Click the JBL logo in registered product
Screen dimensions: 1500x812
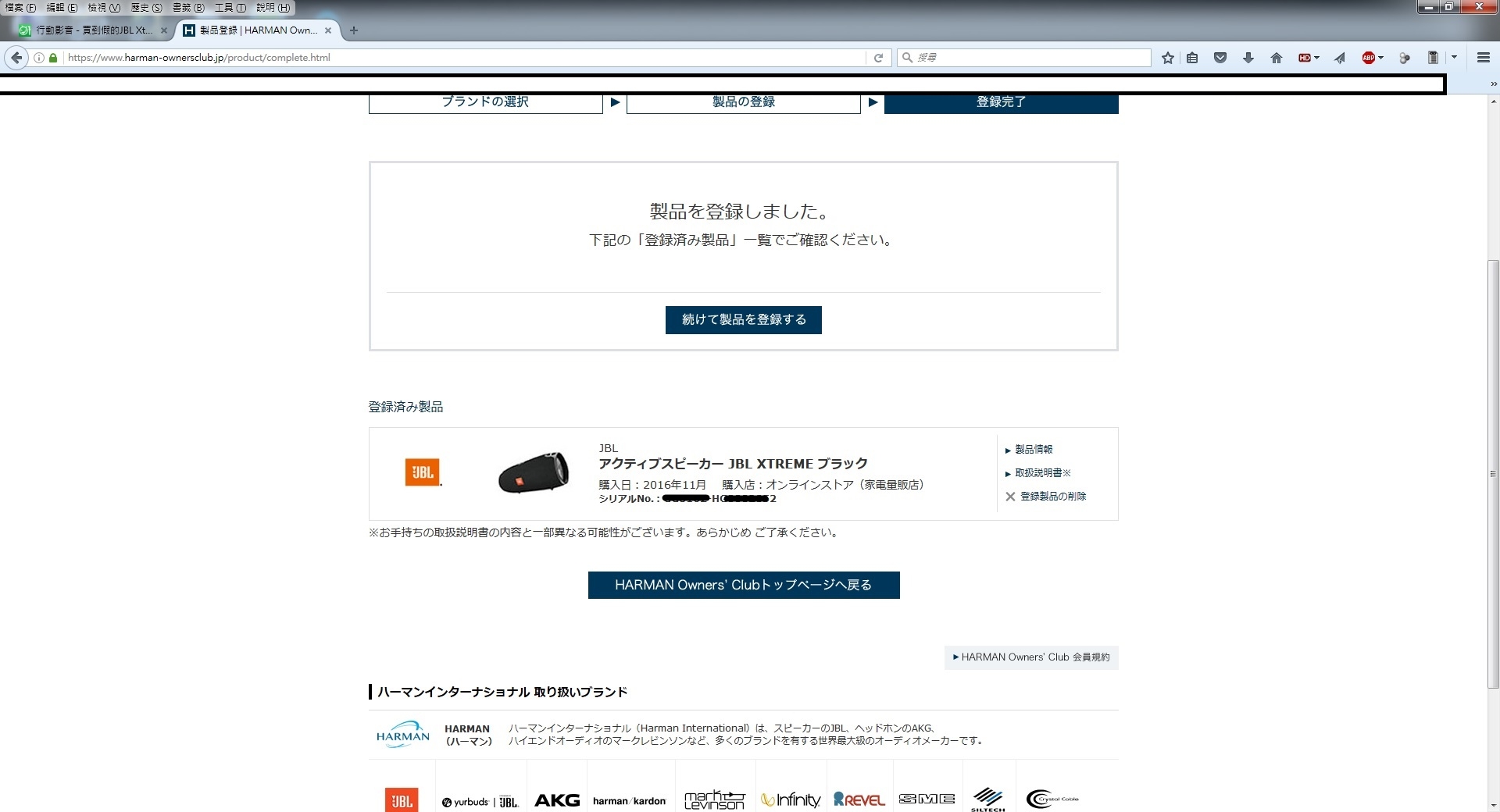pyautogui.click(x=423, y=472)
